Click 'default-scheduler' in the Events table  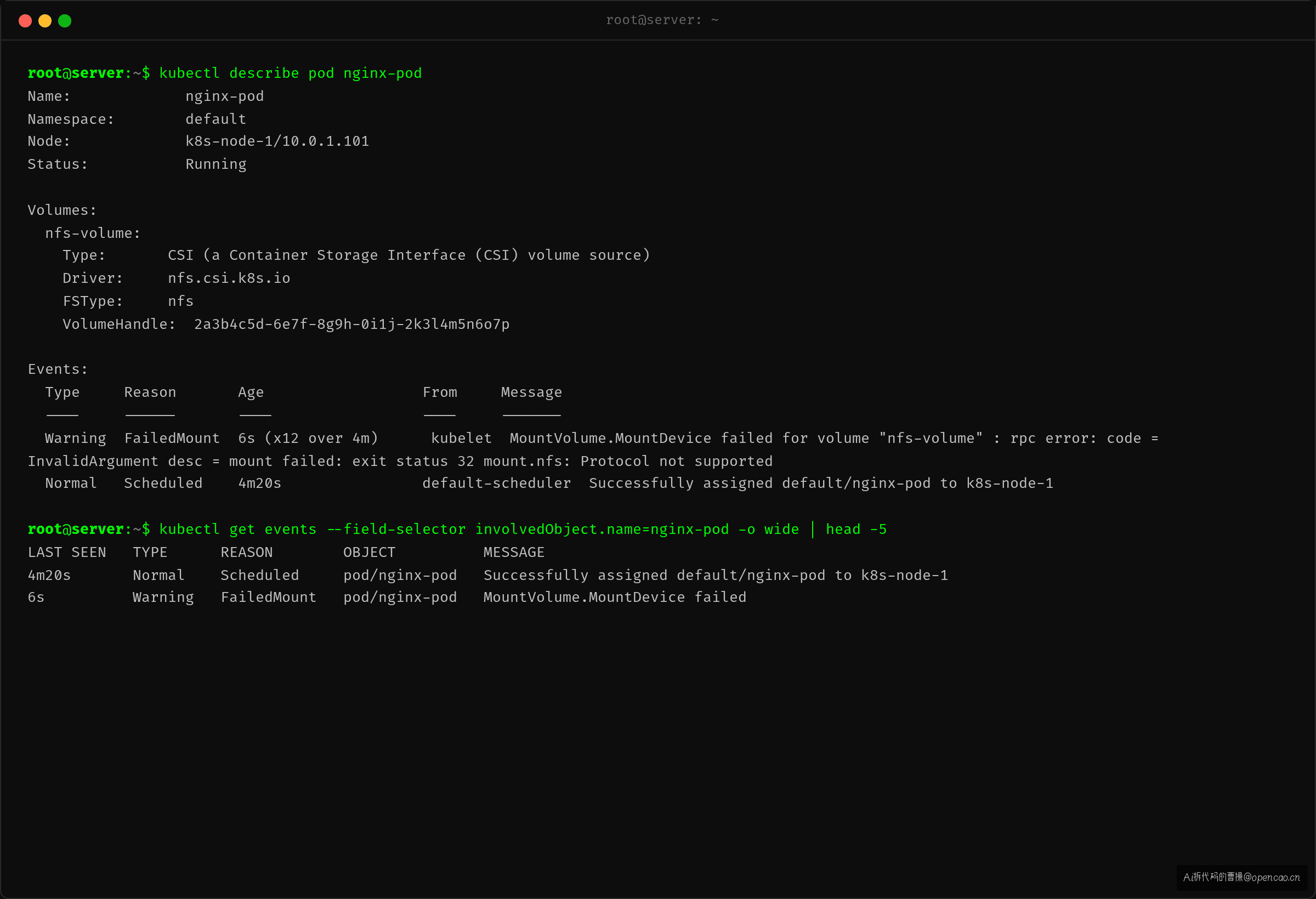pyautogui.click(x=497, y=483)
